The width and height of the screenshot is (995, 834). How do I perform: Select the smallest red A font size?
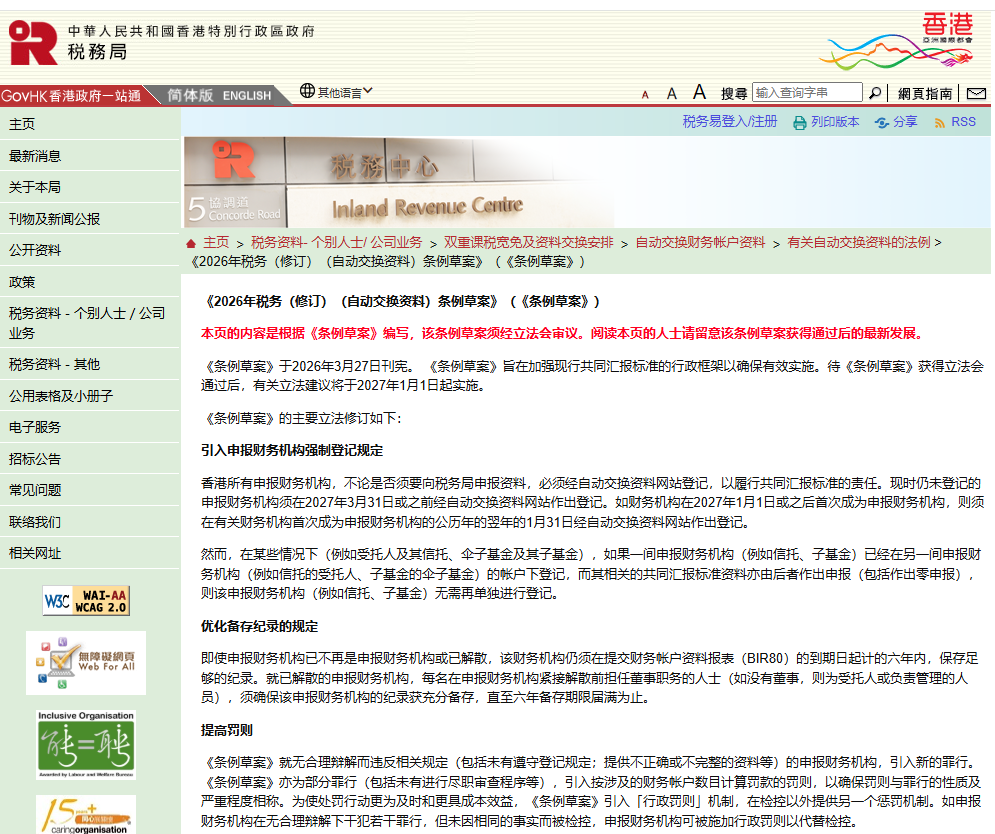646,92
